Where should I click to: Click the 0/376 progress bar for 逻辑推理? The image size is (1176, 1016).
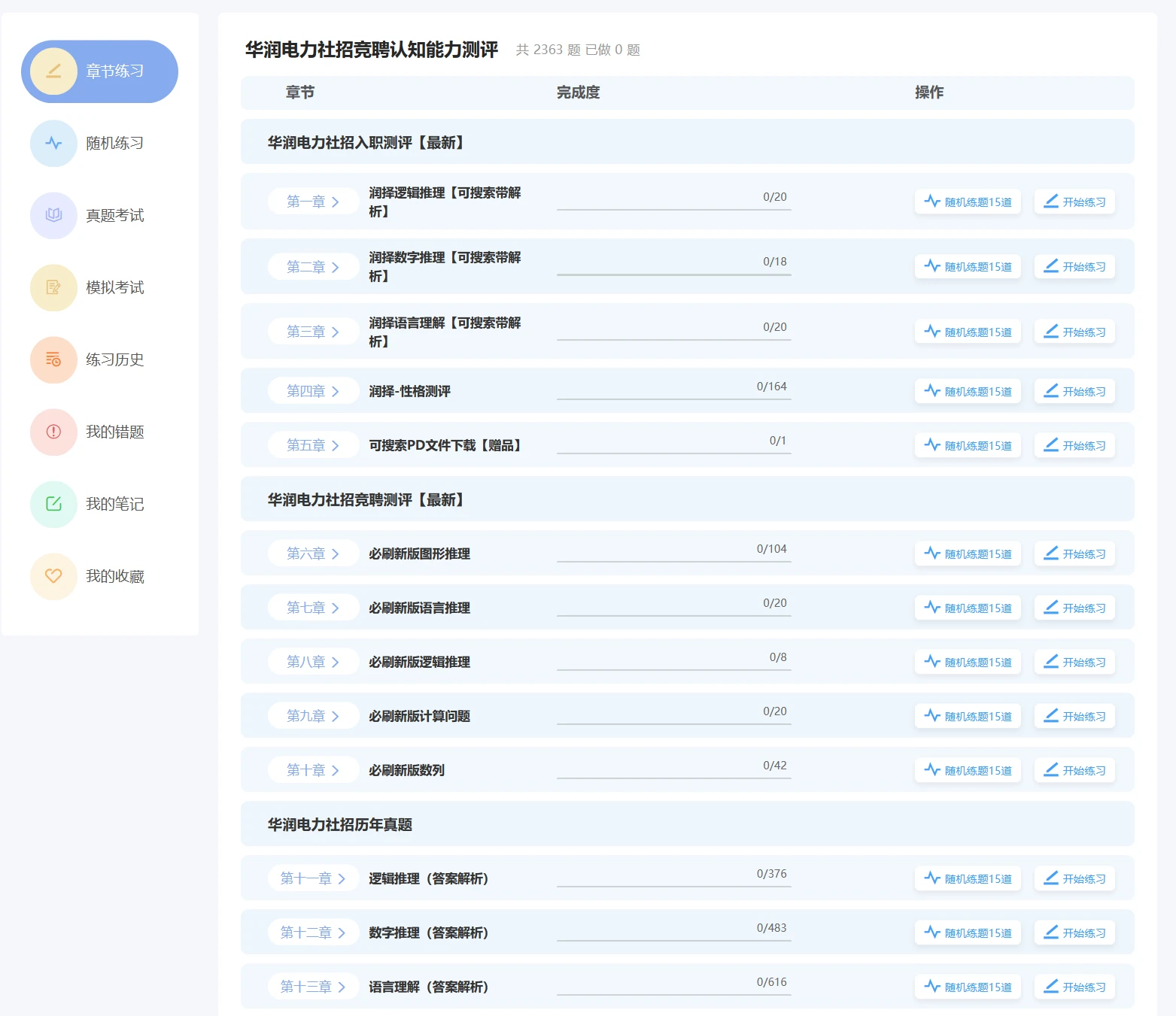[674, 886]
